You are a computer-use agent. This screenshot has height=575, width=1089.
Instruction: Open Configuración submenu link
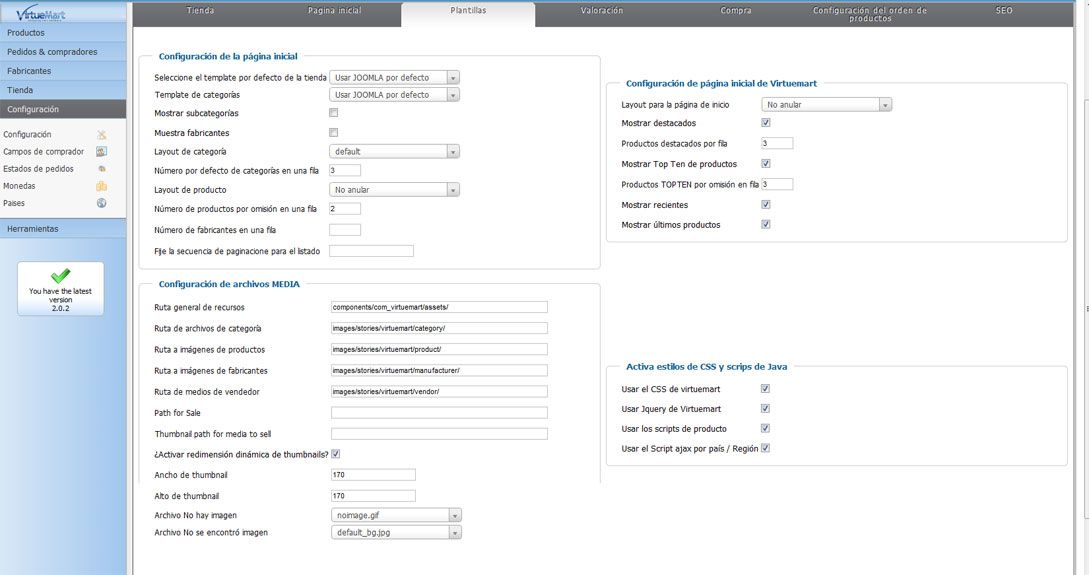coord(27,135)
